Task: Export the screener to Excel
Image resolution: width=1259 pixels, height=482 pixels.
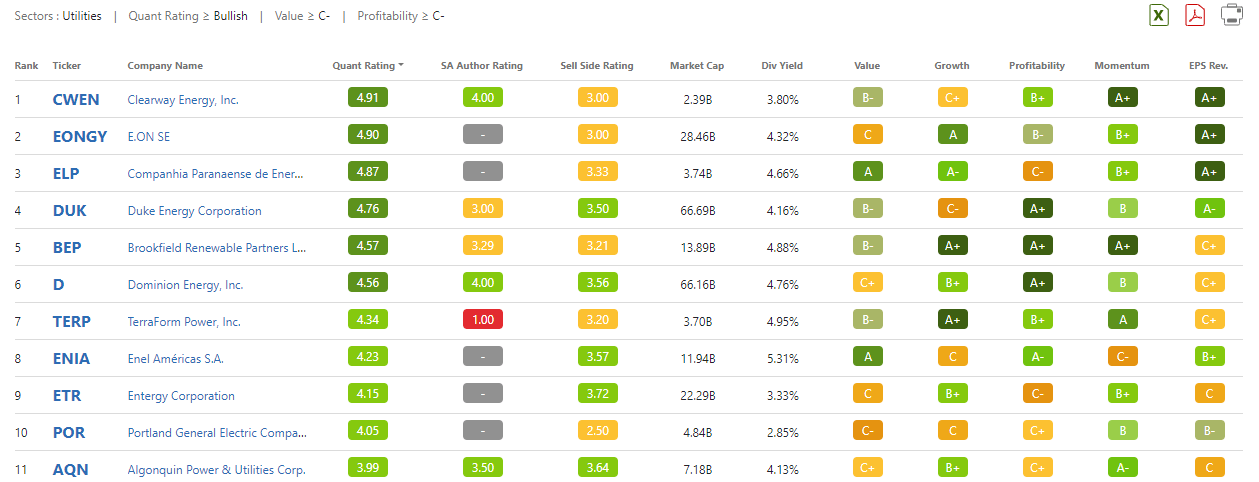Action: pyautogui.click(x=1159, y=15)
